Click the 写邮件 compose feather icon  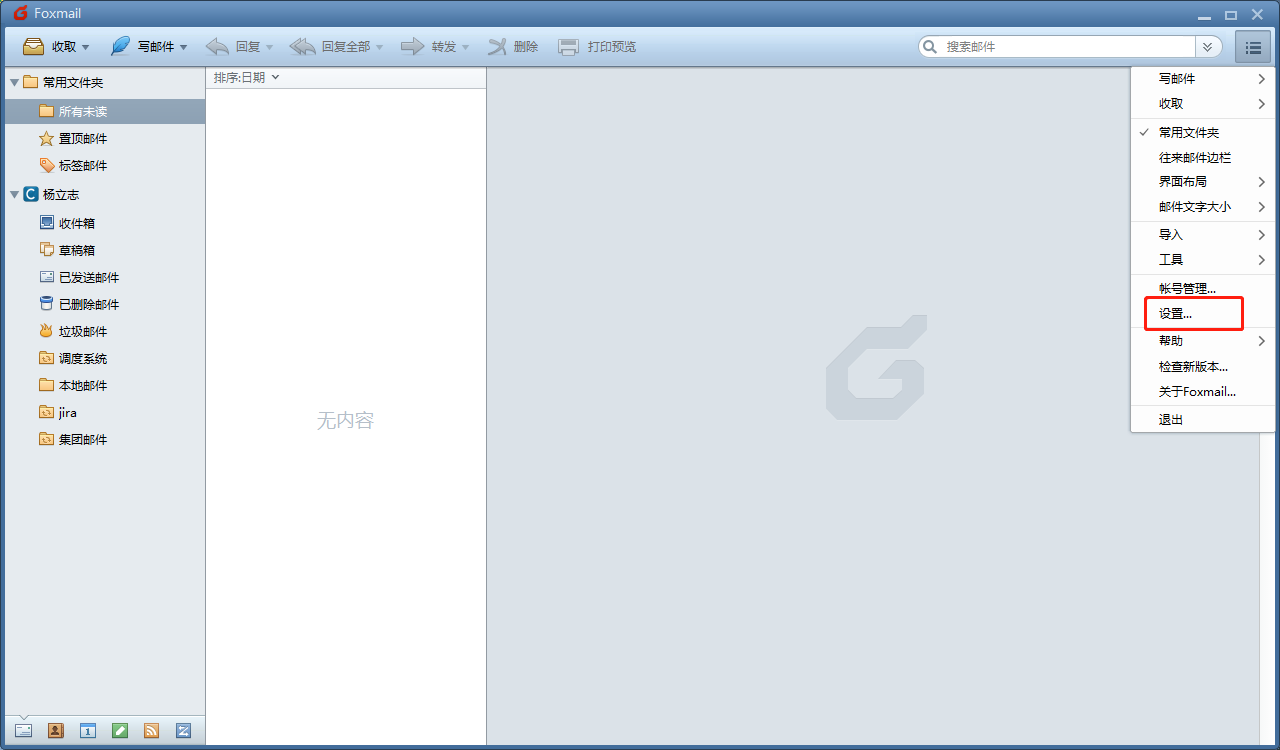pos(120,46)
